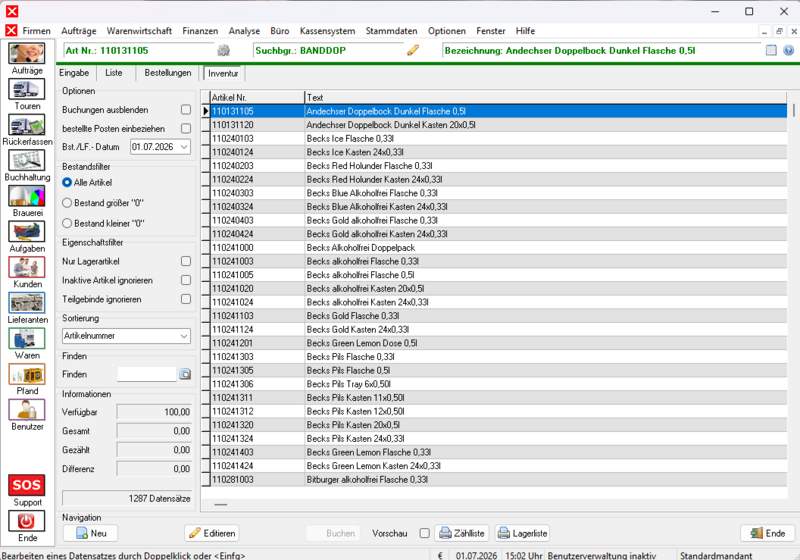Open the Pfand sidebar icon
This screenshot has width=800, height=560.
pos(27,374)
